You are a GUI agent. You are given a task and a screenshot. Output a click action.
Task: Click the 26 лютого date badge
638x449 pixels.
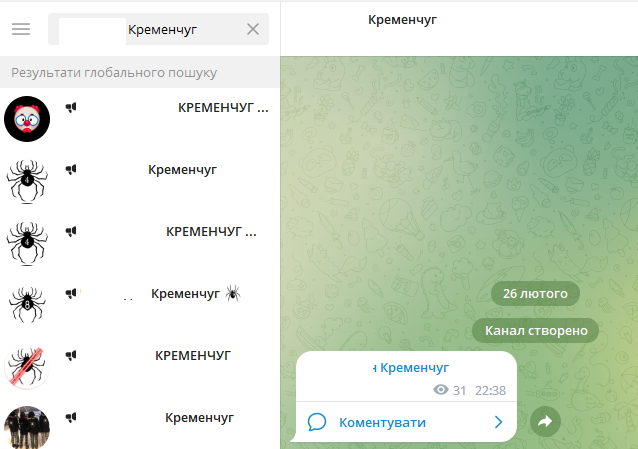click(x=535, y=293)
